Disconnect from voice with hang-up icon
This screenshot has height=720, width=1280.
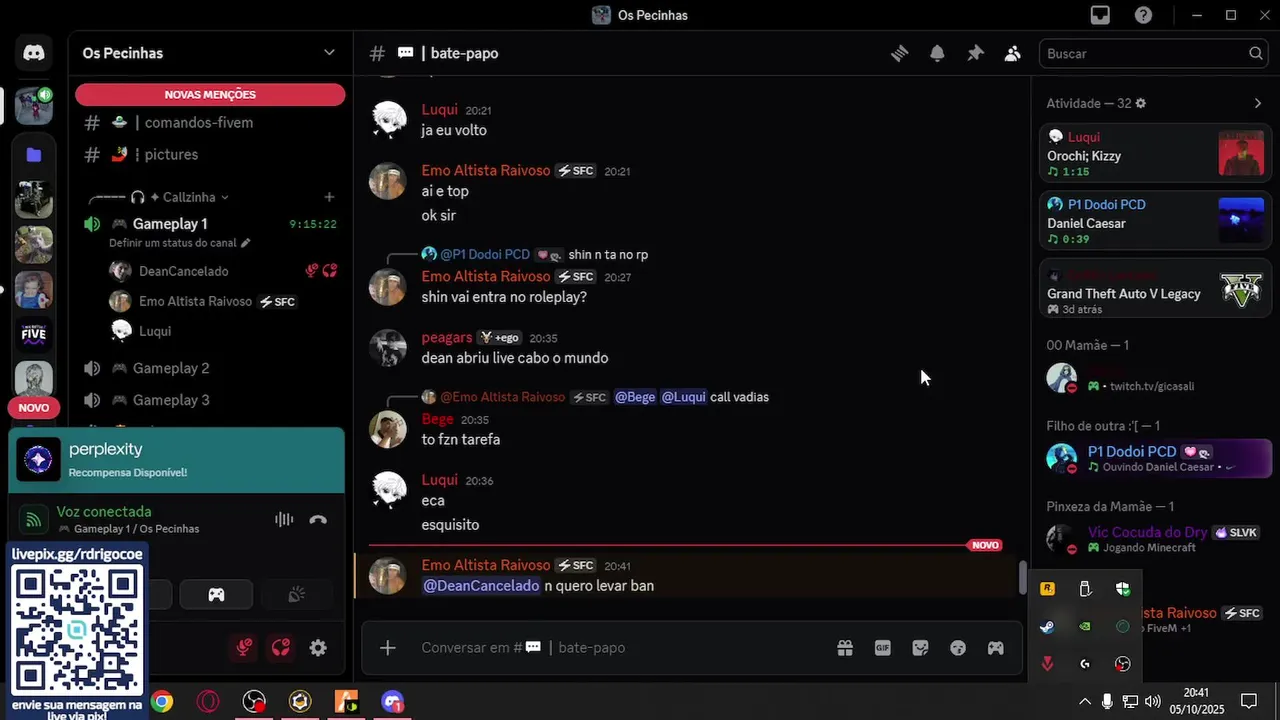click(x=318, y=519)
